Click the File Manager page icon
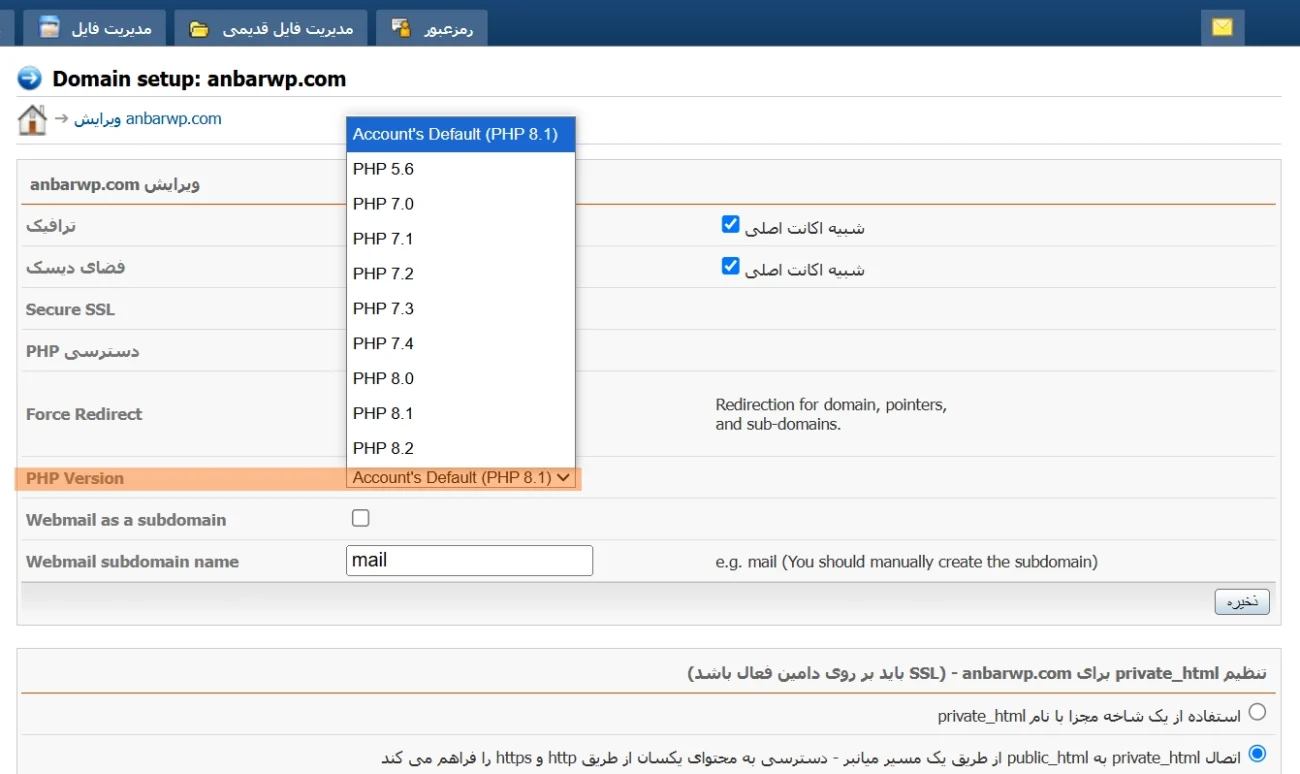Screen dimensions: 1300x774 coord(49,28)
